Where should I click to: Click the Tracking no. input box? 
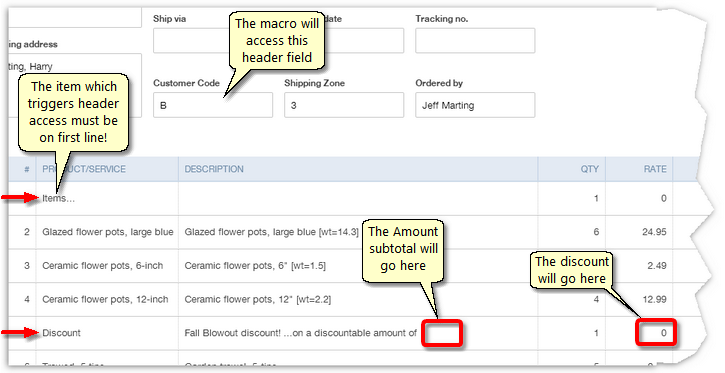(x=475, y=40)
